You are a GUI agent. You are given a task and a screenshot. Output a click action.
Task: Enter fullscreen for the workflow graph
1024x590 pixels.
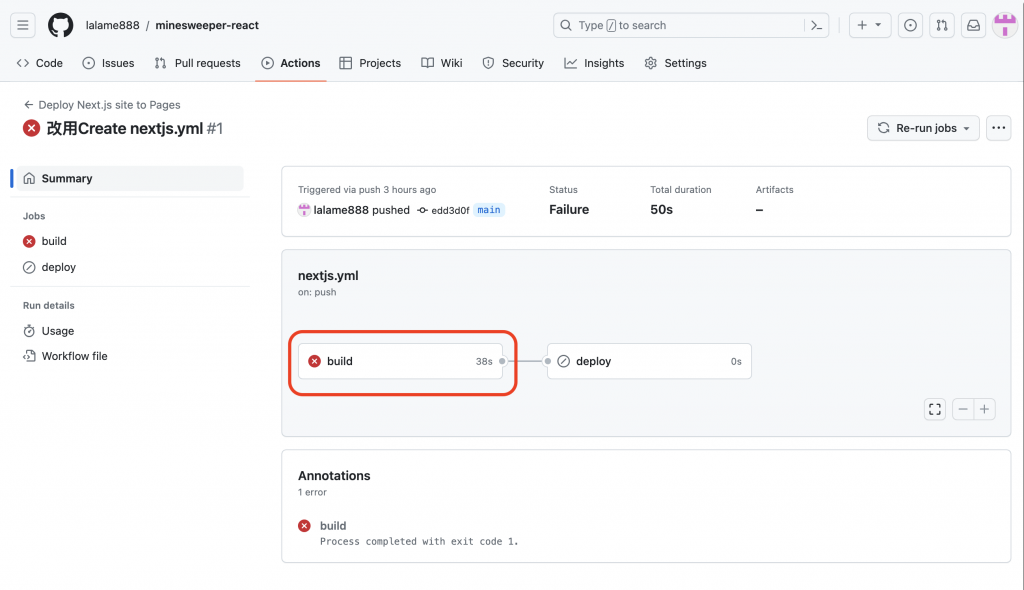point(935,409)
